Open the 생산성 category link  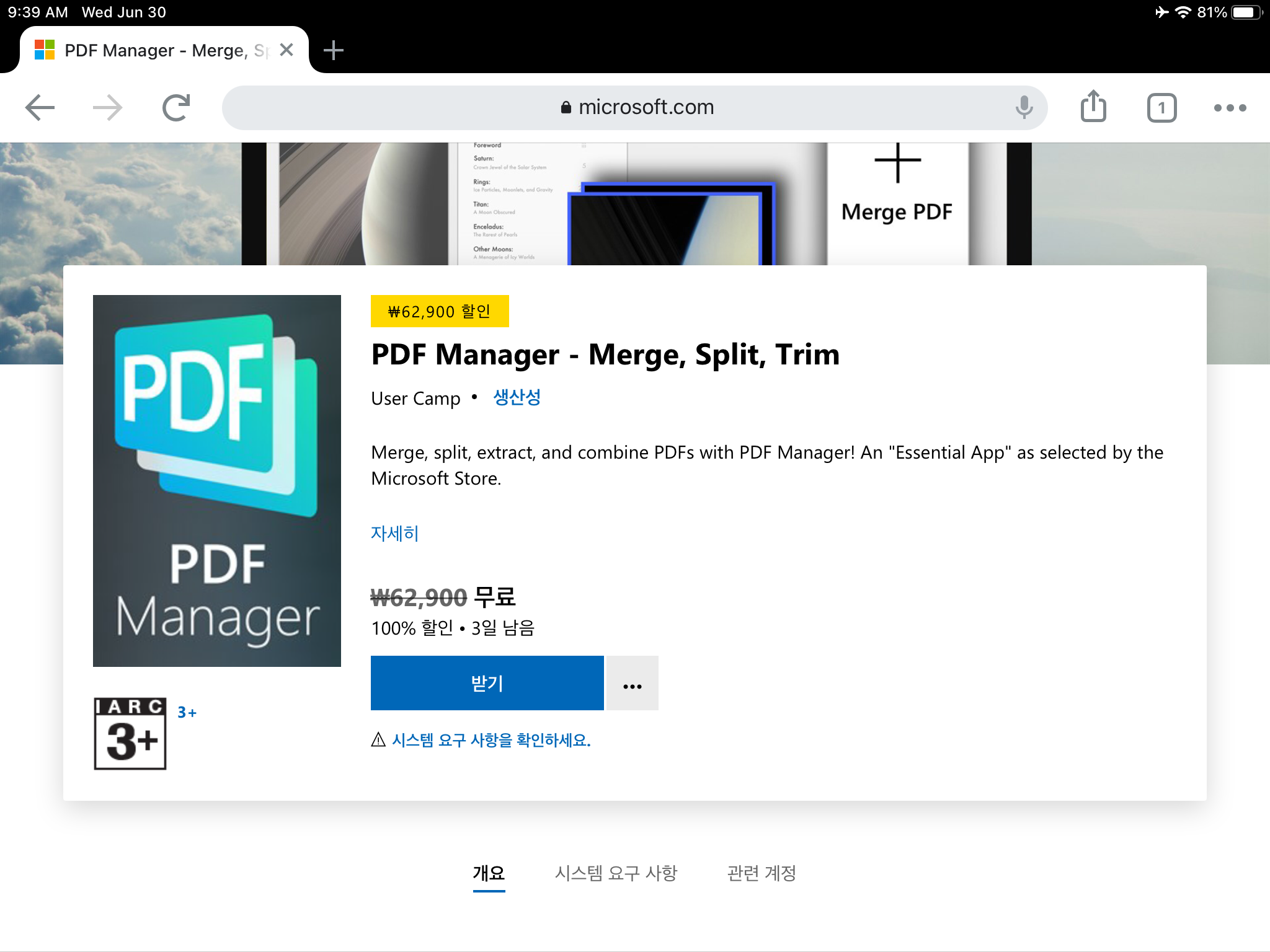(x=517, y=397)
